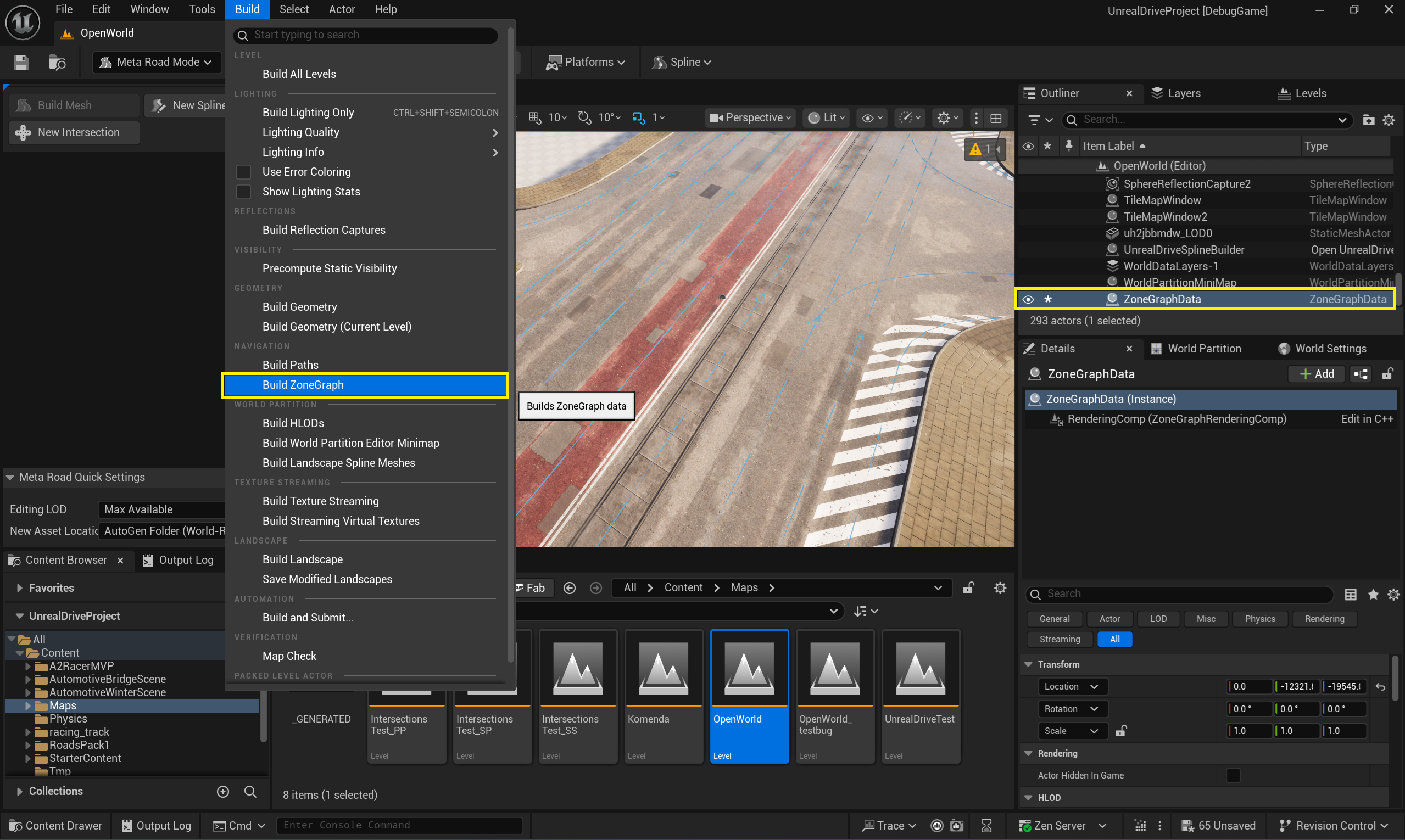Toggle visibility eye for ZoneGraphData actor
1405x840 pixels.
tap(1028, 299)
